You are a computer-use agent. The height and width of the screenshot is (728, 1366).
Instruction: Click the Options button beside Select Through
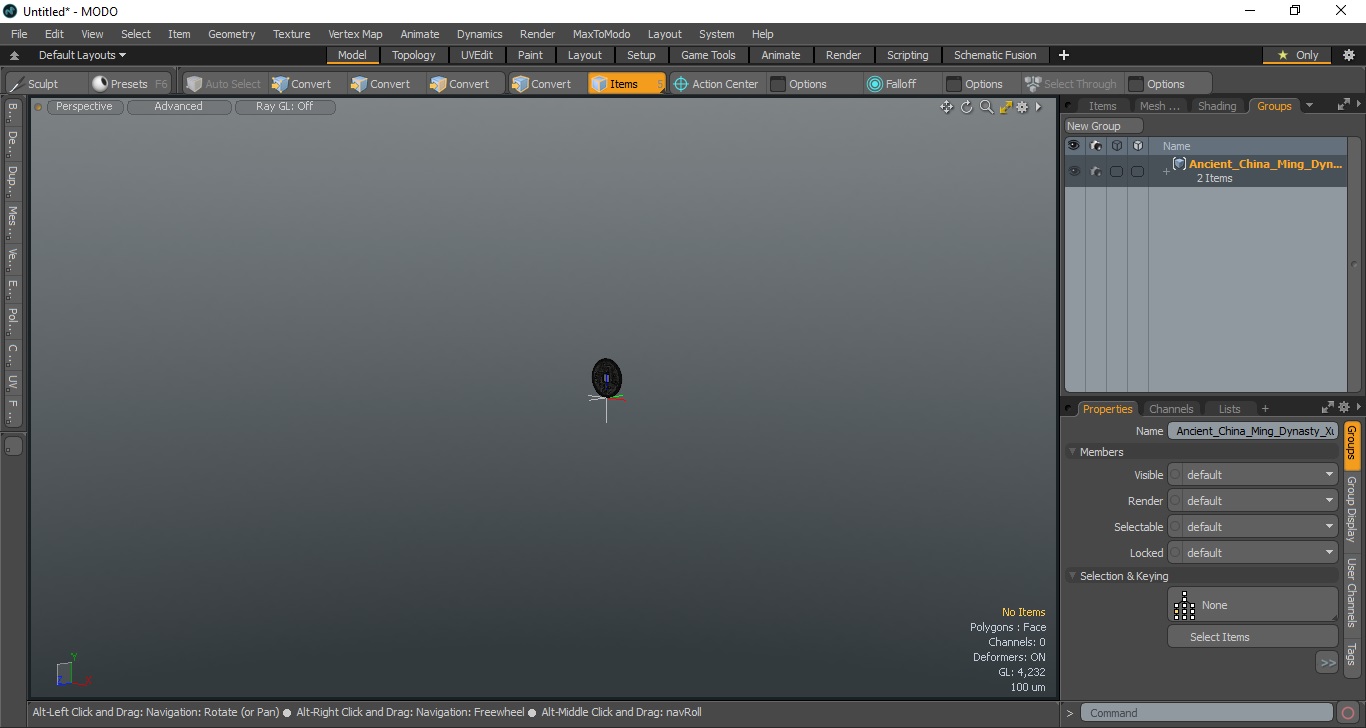[x=1166, y=84]
